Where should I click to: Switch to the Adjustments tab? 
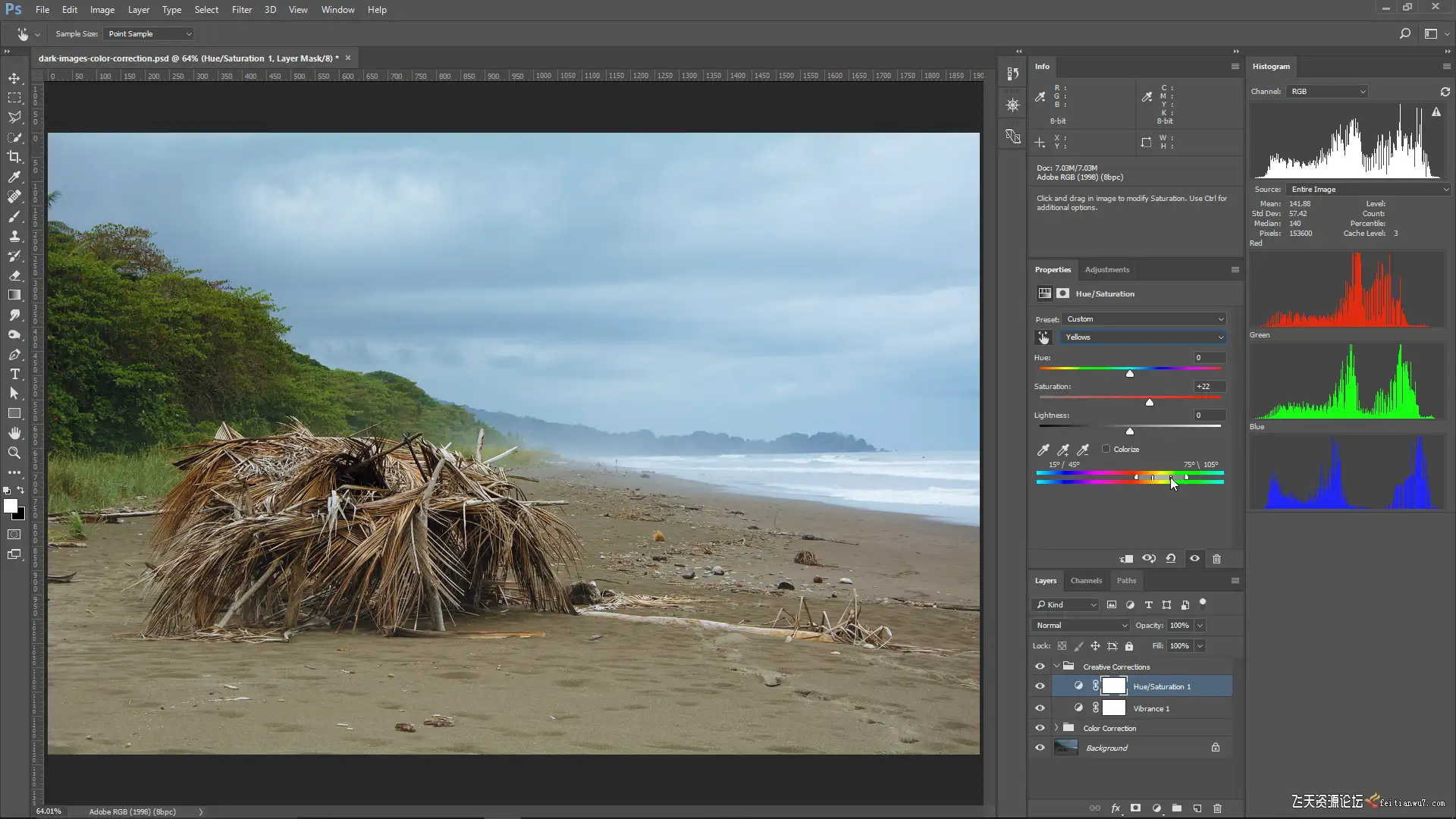[1106, 270]
